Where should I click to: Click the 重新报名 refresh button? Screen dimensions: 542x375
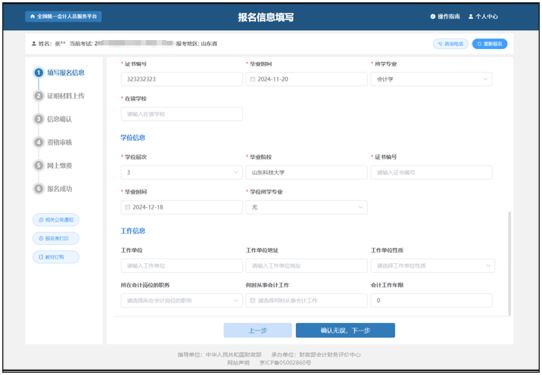[489, 44]
